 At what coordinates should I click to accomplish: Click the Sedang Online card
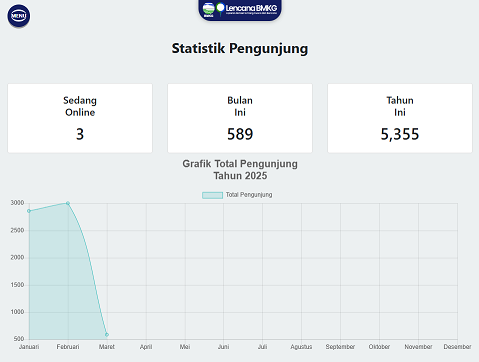[x=80, y=118]
